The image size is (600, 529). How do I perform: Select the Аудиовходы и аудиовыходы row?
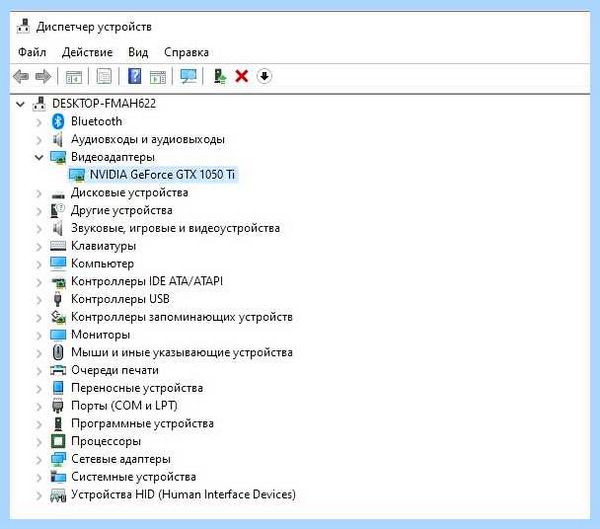click(148, 139)
